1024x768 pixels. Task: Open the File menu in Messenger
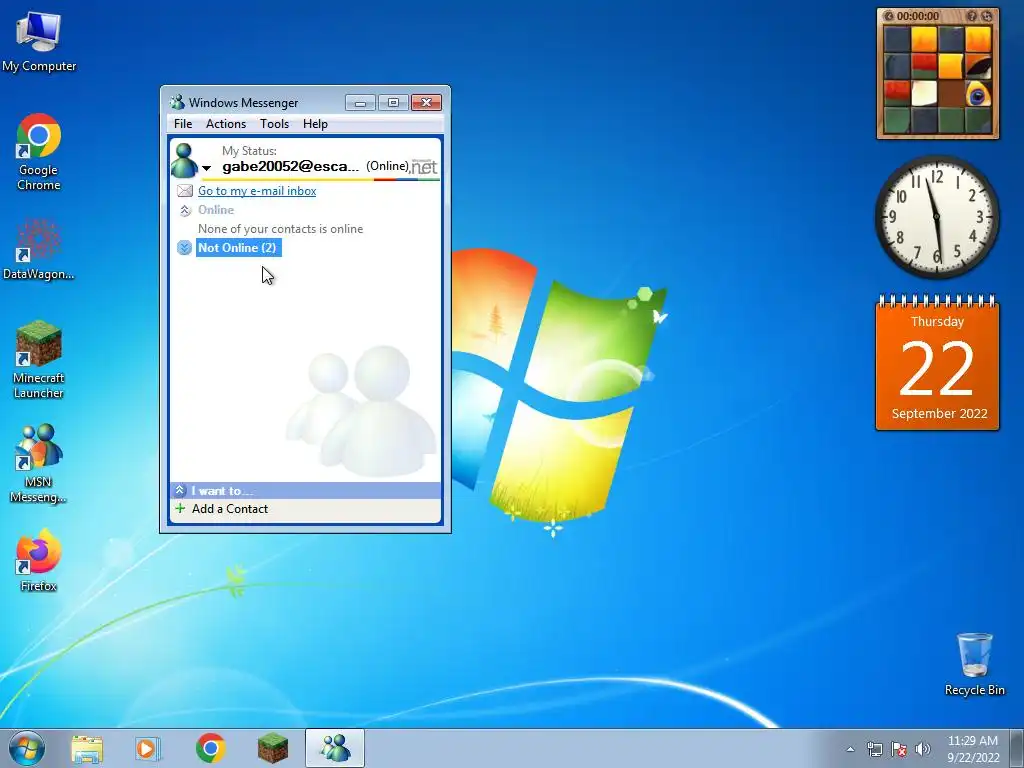[183, 124]
